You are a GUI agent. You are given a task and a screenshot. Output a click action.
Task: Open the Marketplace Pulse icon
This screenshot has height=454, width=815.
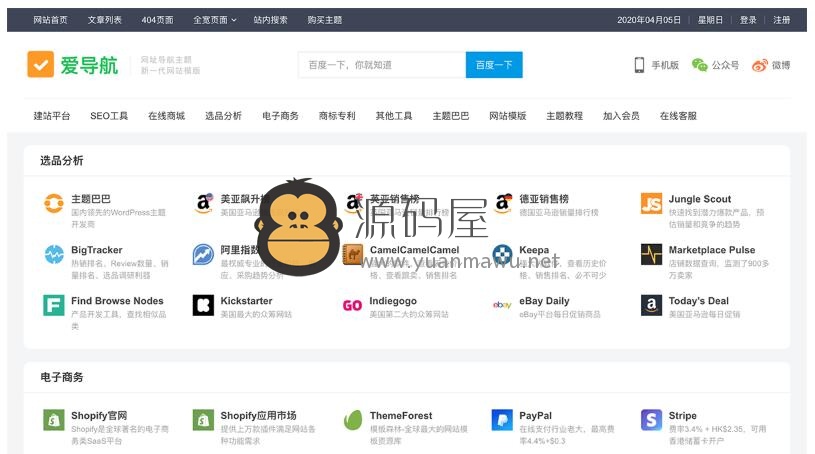[651, 254]
